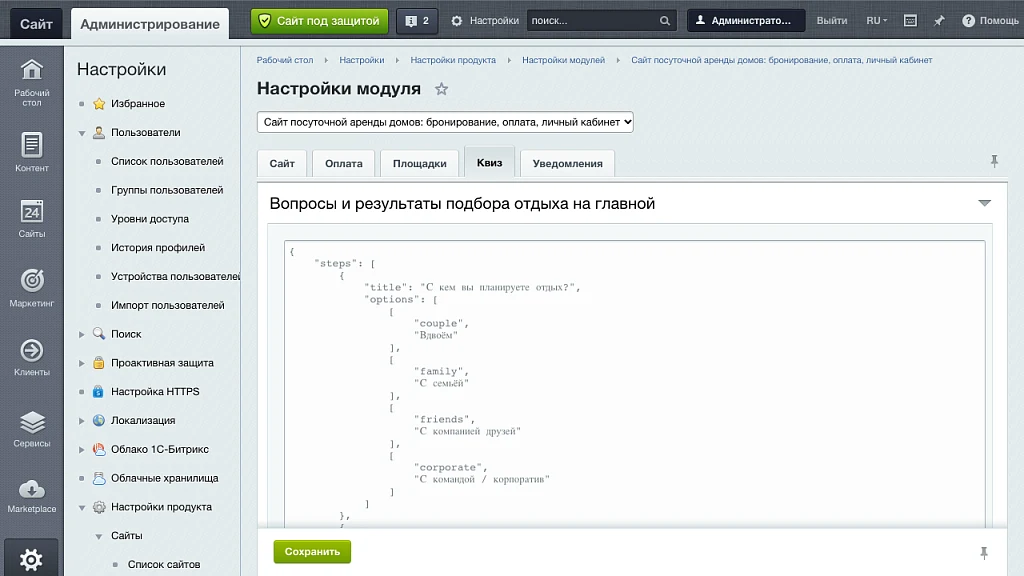Expand the Поиск tree node arrow
This screenshot has width=1024, height=576.
coord(82,334)
